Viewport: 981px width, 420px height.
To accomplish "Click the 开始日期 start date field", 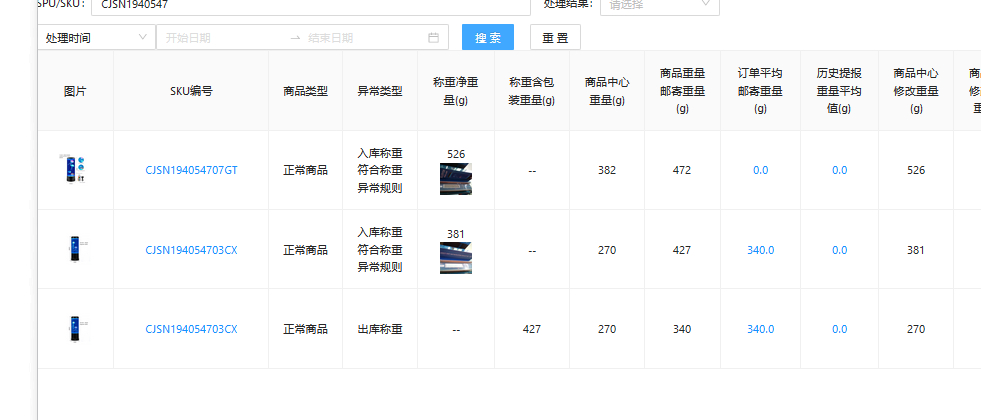I will [222, 38].
